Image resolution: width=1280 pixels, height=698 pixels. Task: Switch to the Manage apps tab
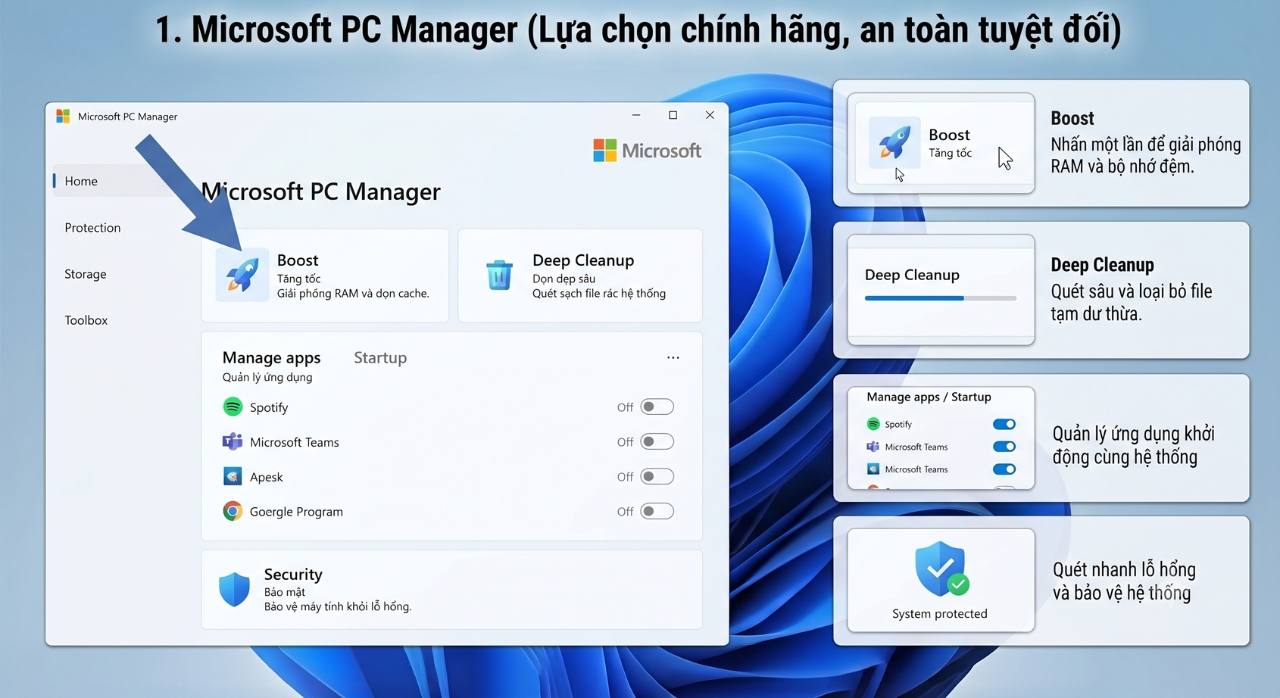[271, 358]
